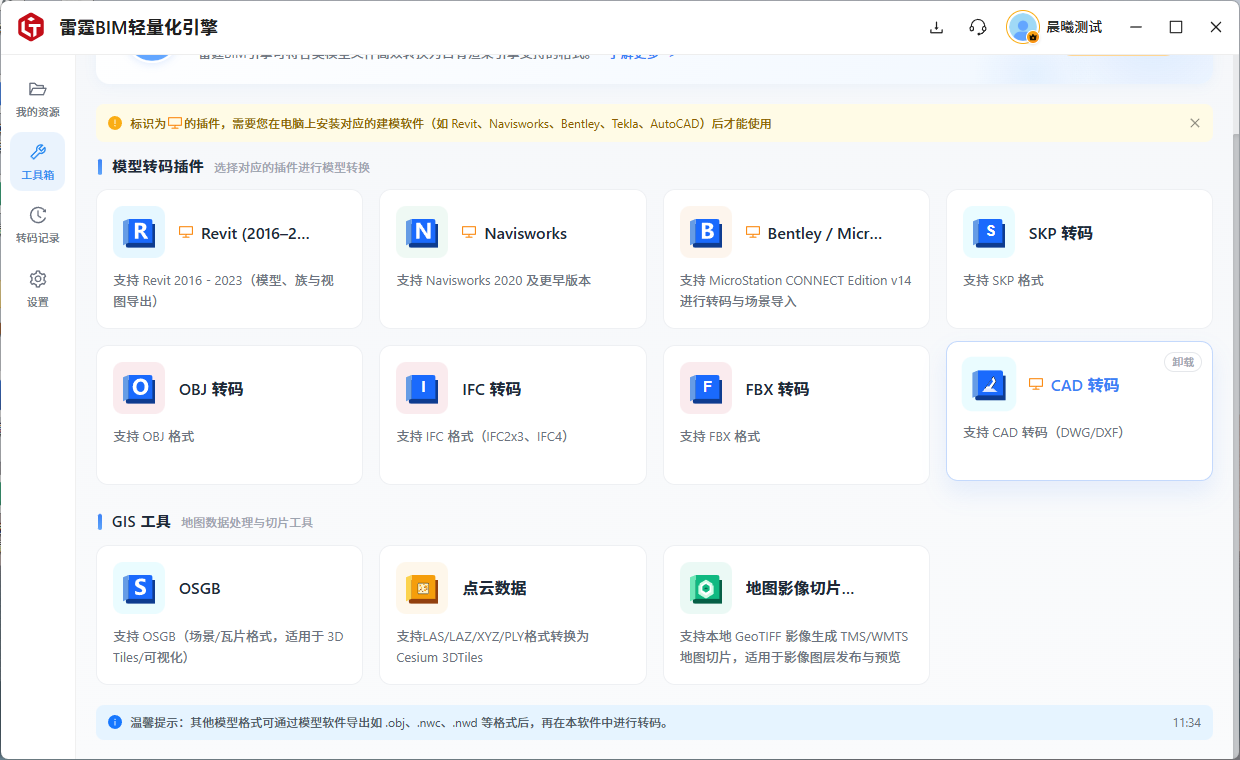Click the GIS 工具 section heading
Viewport: 1240px width, 760px height.
(141, 522)
